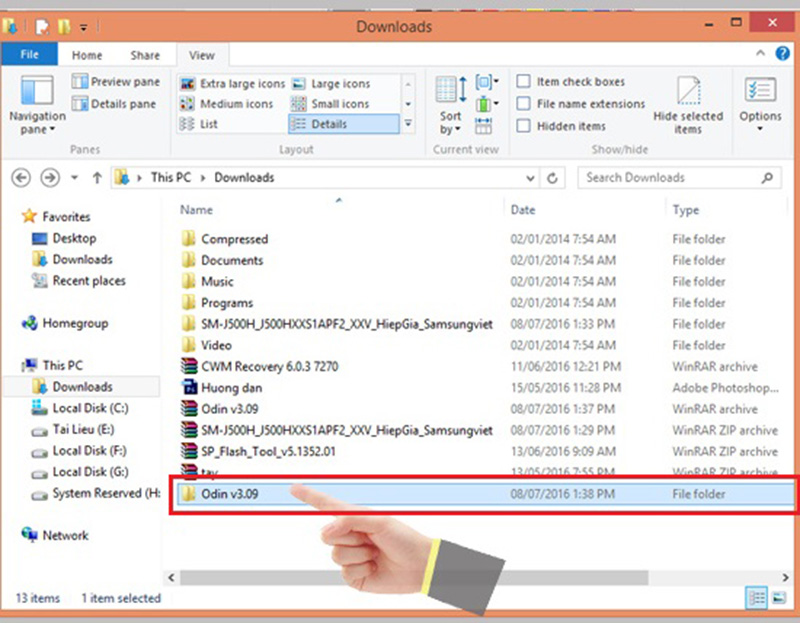Open the Navigation pane options

click(37, 105)
